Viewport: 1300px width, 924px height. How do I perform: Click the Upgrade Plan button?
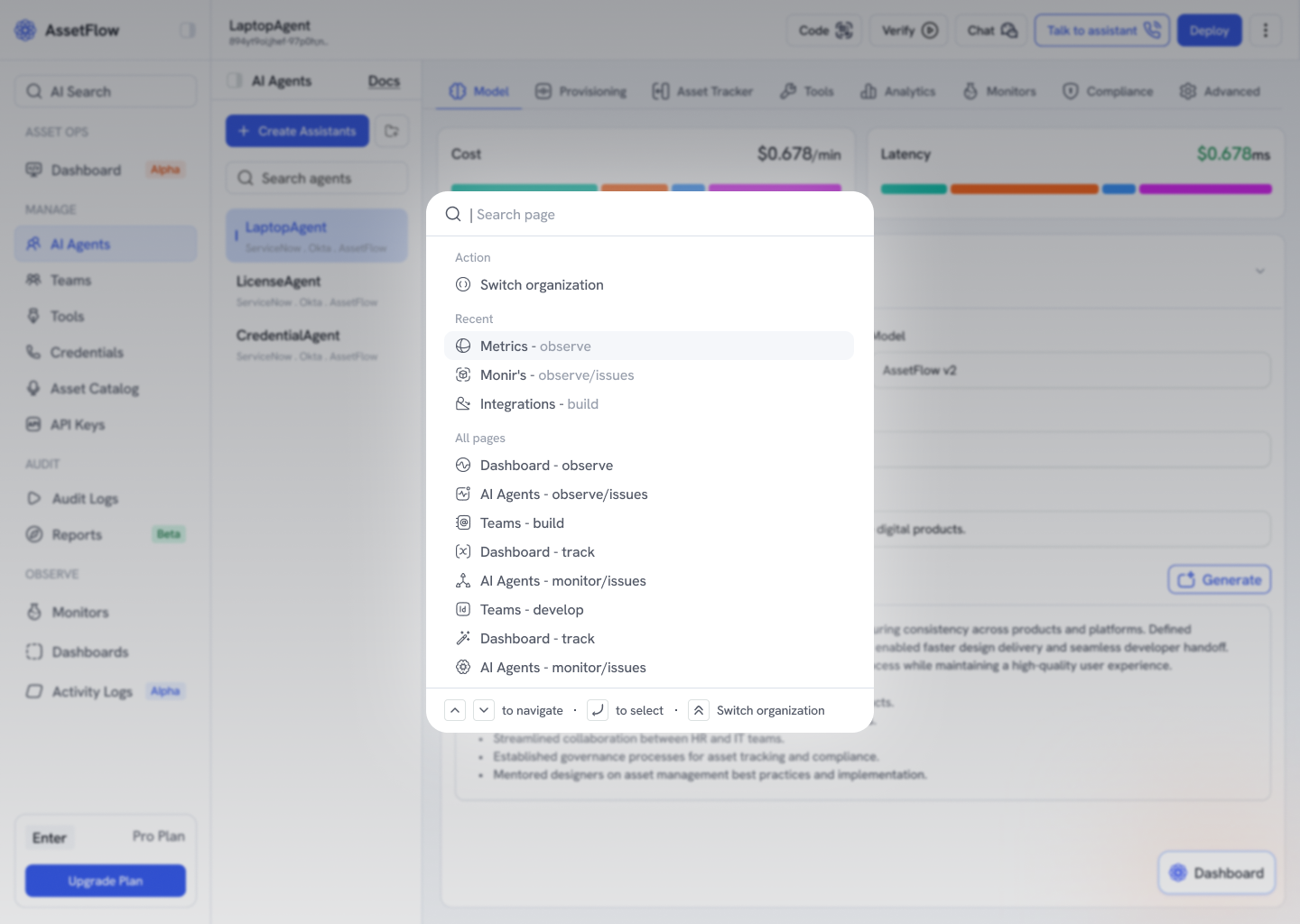click(106, 881)
